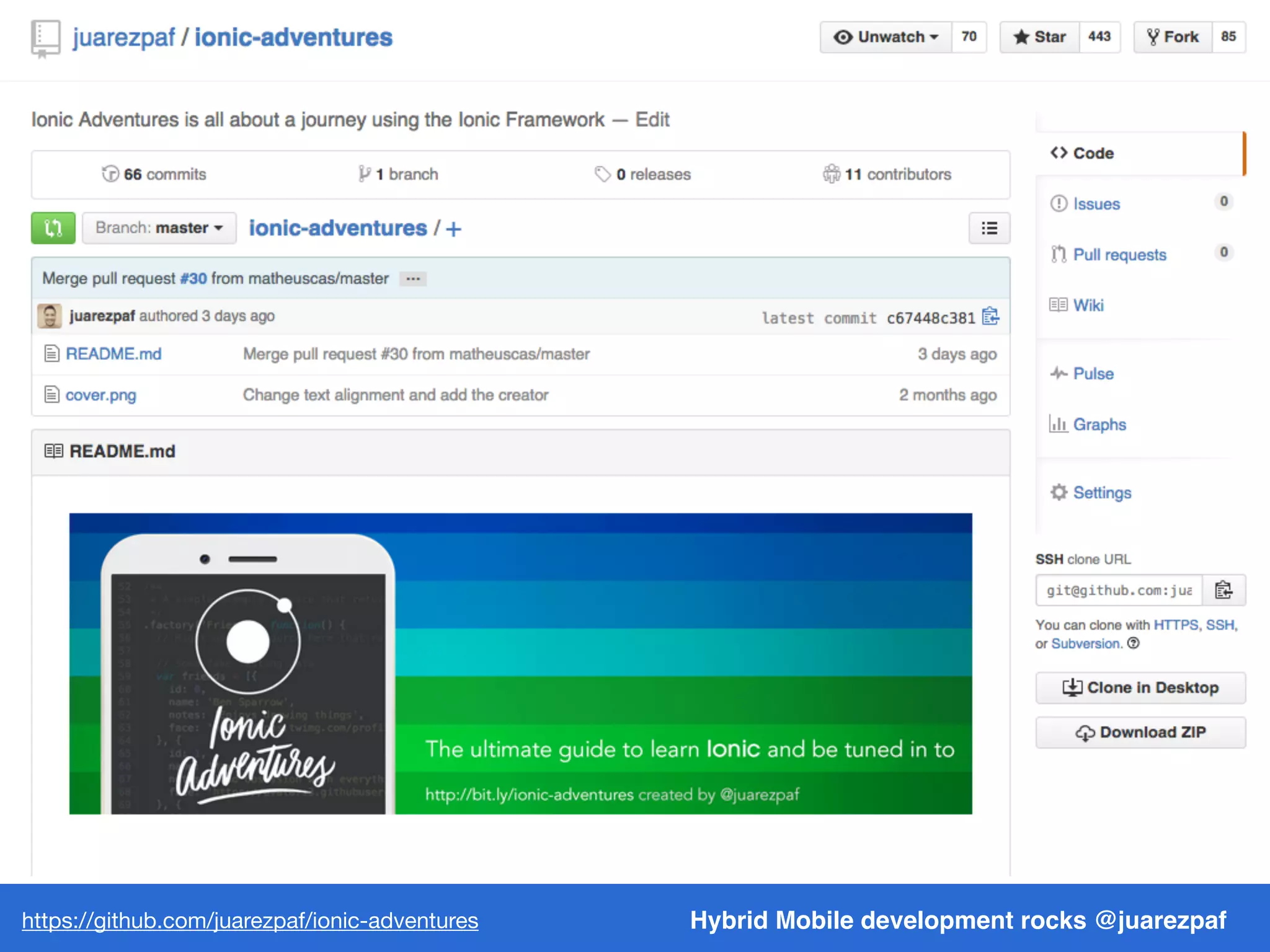Expand the commit message ellipsis

[x=413, y=279]
